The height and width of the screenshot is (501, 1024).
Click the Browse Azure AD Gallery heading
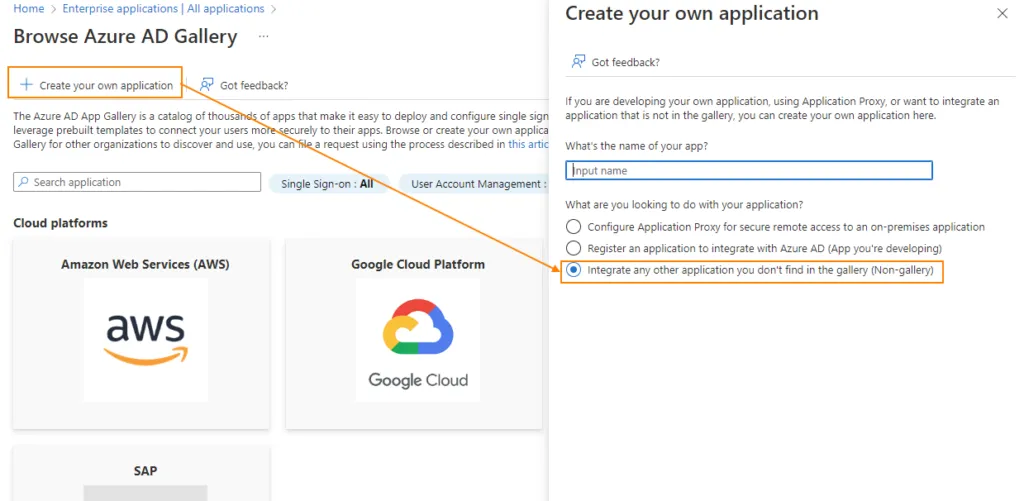[125, 36]
